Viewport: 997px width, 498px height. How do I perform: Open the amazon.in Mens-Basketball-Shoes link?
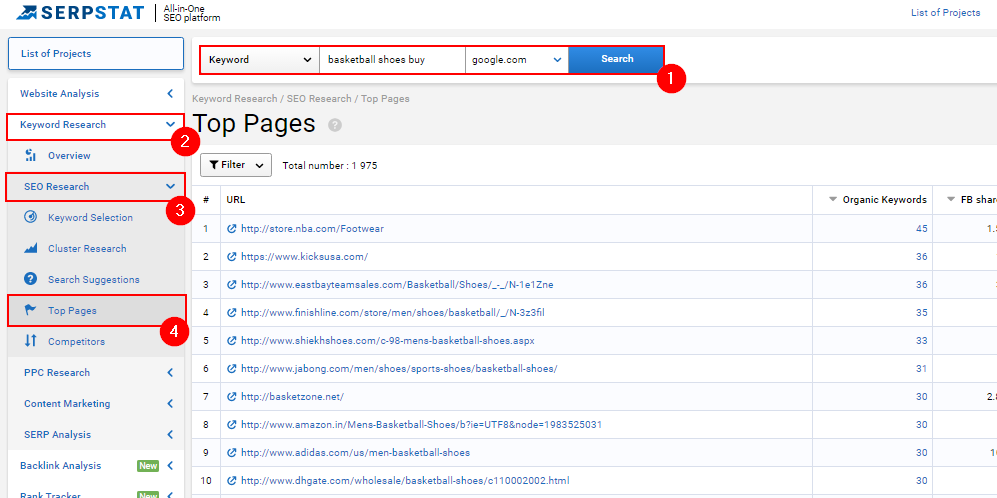coord(422,424)
